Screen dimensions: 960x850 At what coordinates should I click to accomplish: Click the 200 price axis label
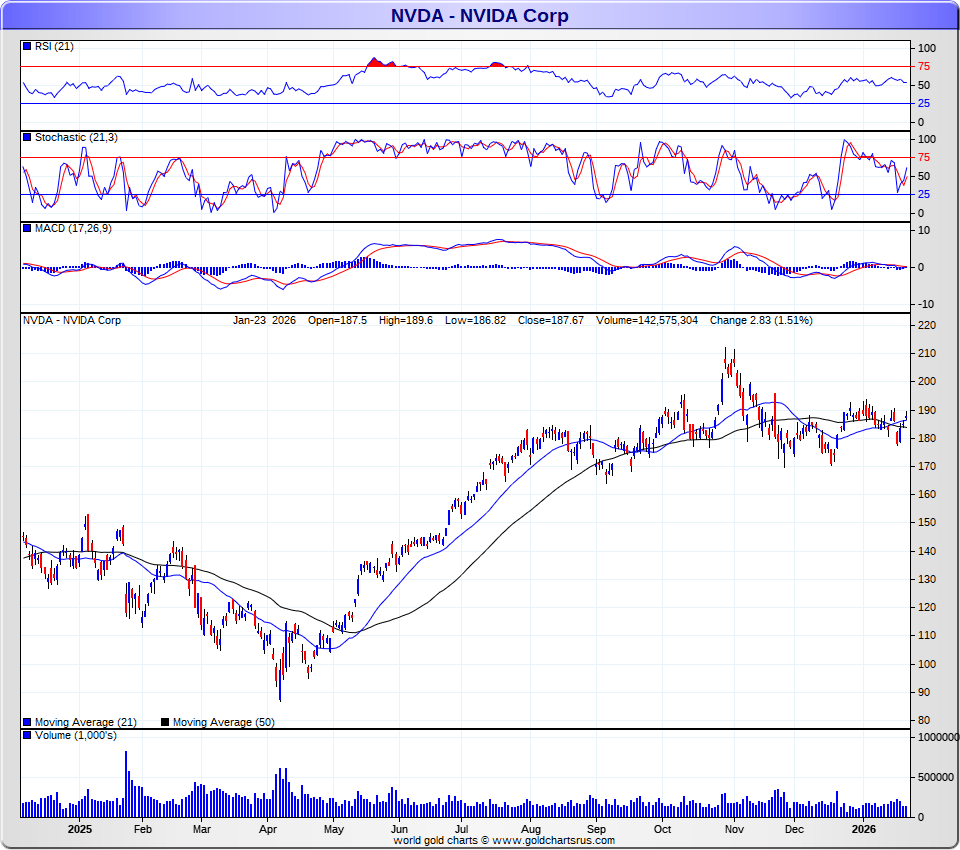[927, 382]
